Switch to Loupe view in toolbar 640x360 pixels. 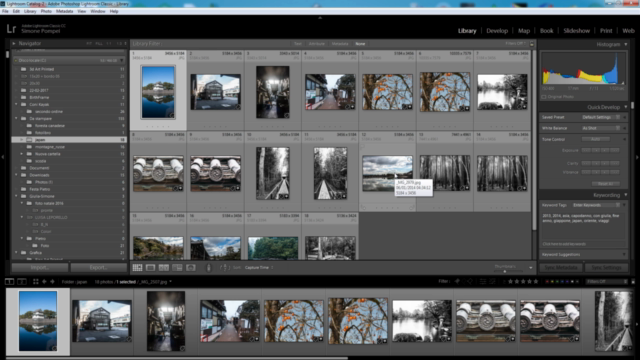pos(151,268)
